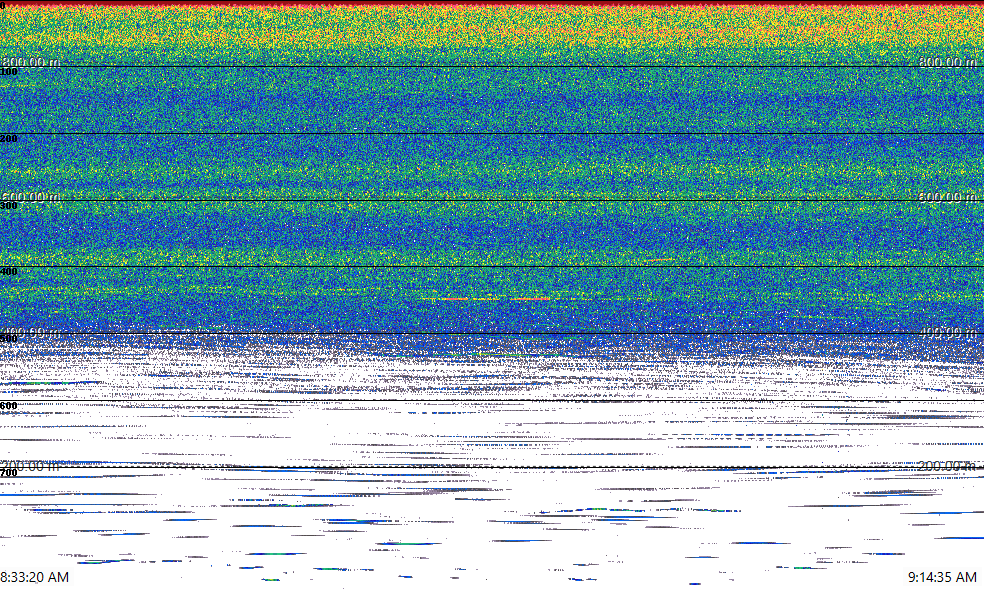Viewport: 984px width, 594px height.
Task: Click the right-side 400.00 m range label
Action: [x=948, y=332]
